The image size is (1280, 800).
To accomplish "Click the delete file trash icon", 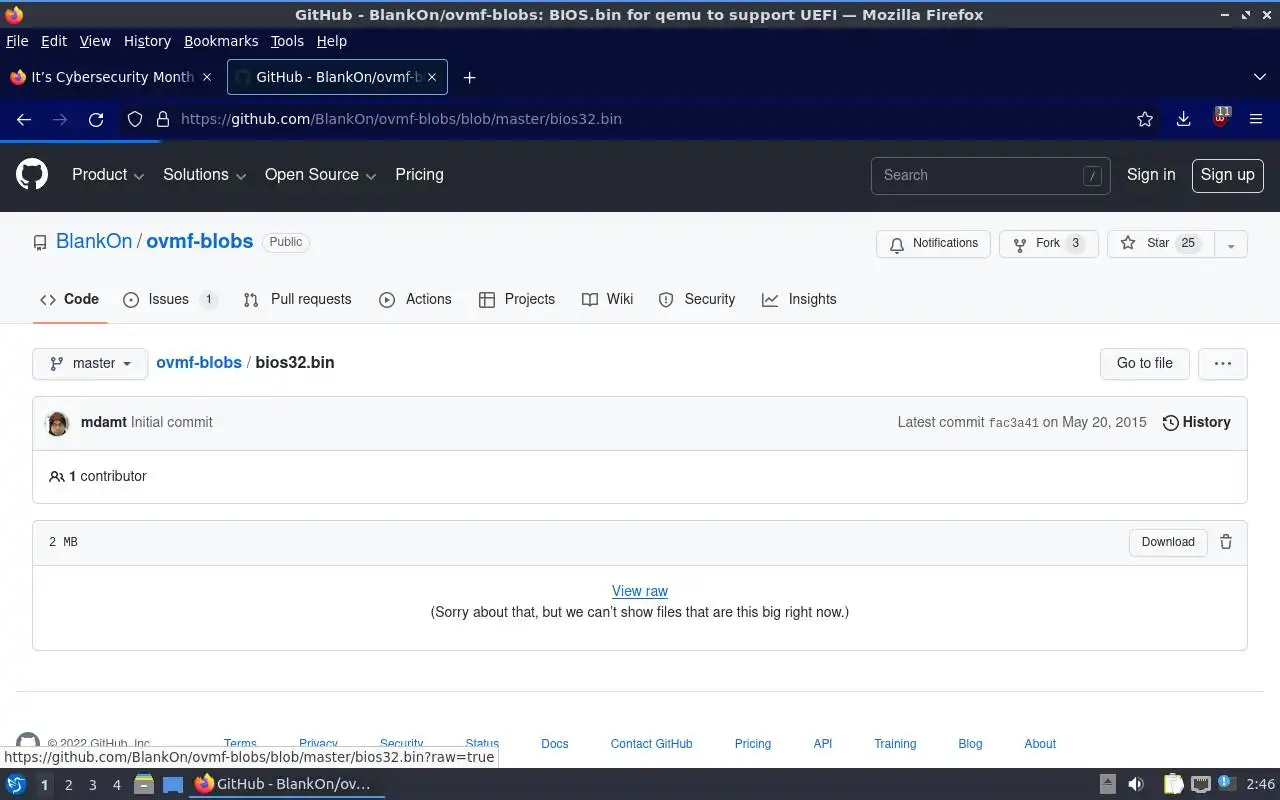I will tap(1226, 542).
